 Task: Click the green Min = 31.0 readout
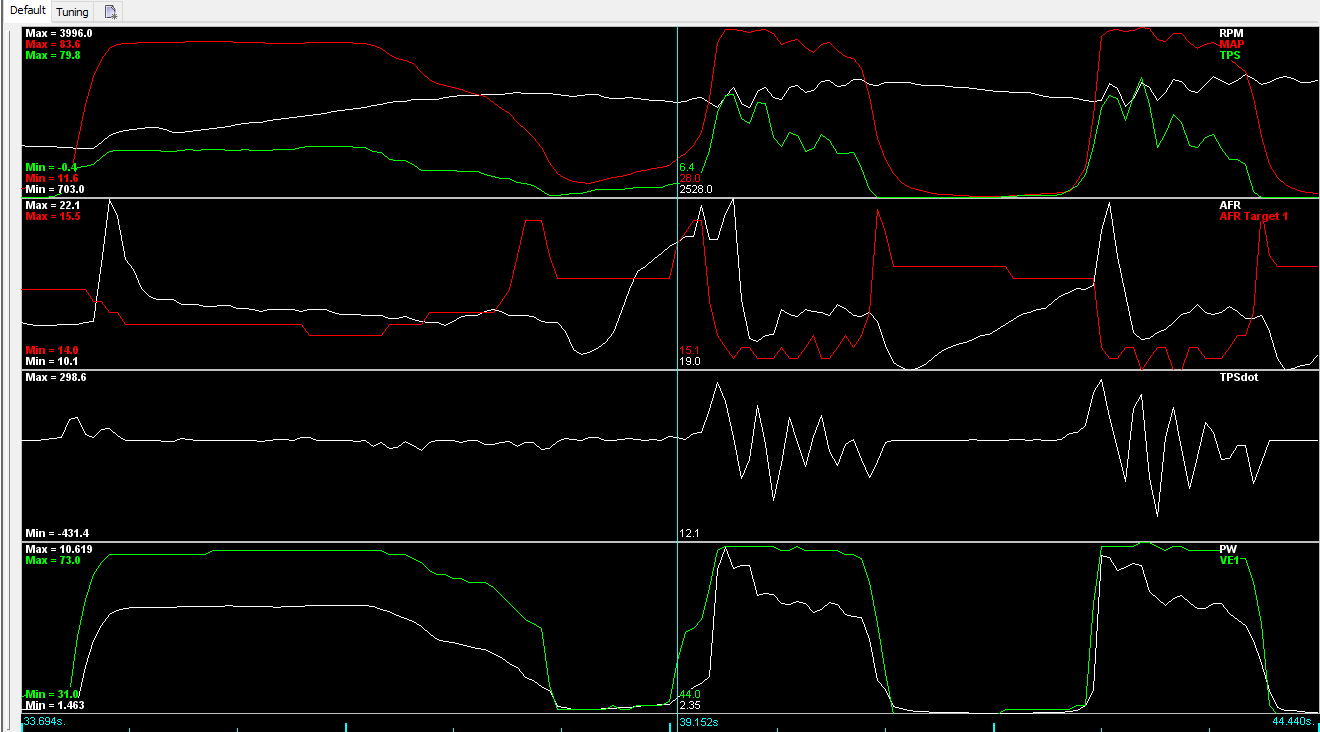[51, 694]
